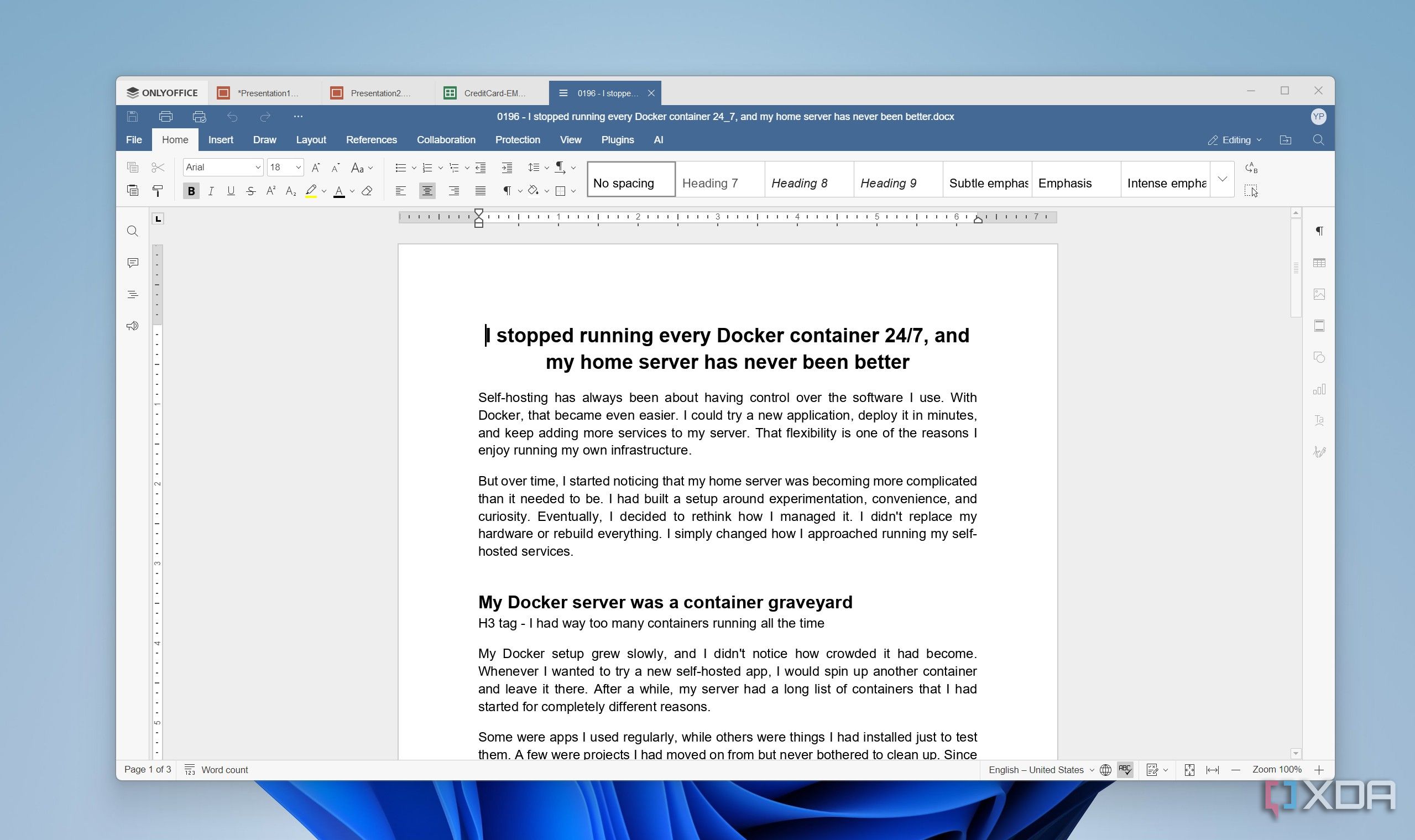Click the yellow Highlight Color button
Image resolution: width=1415 pixels, height=840 pixels.
click(x=311, y=191)
